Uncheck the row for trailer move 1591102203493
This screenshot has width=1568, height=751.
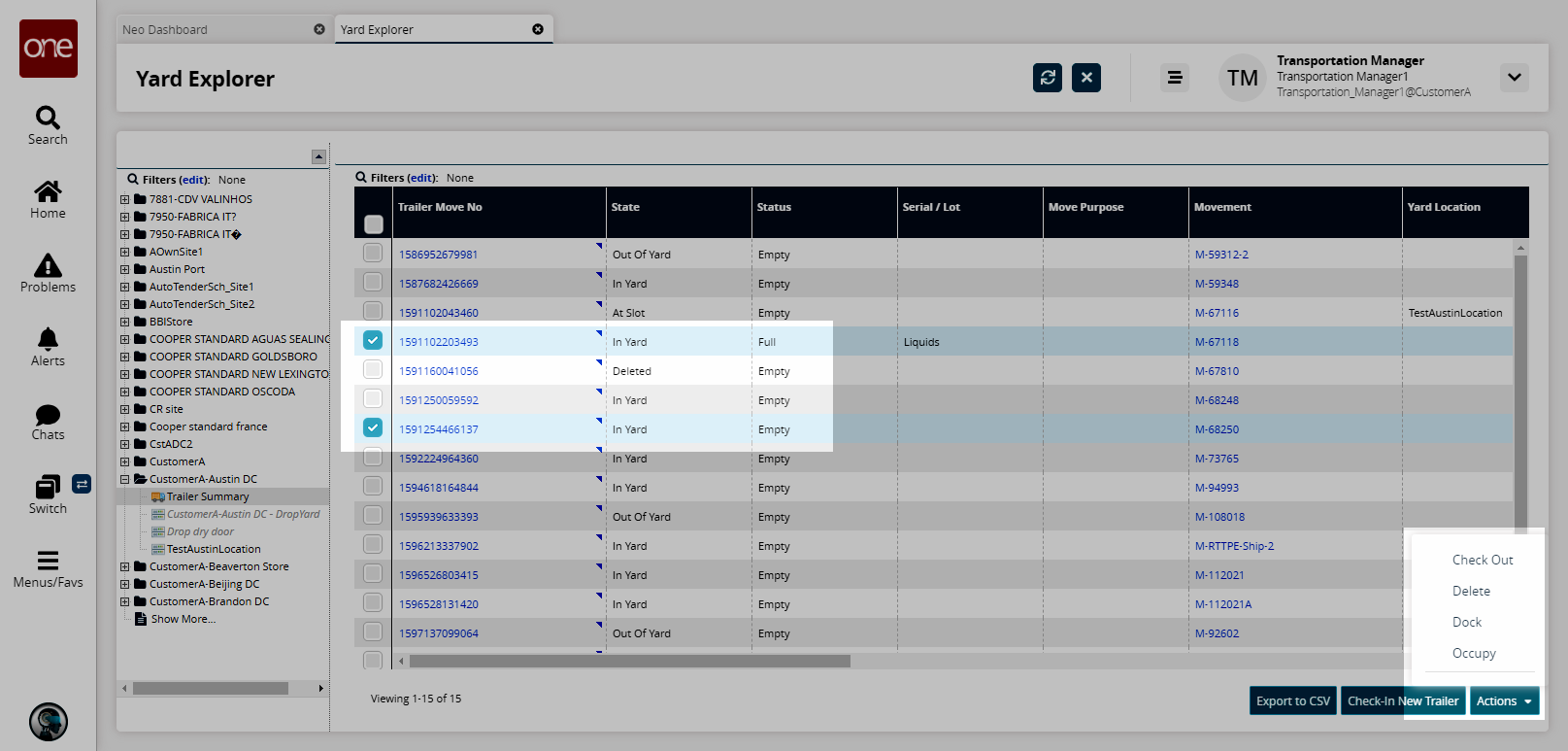(x=373, y=340)
